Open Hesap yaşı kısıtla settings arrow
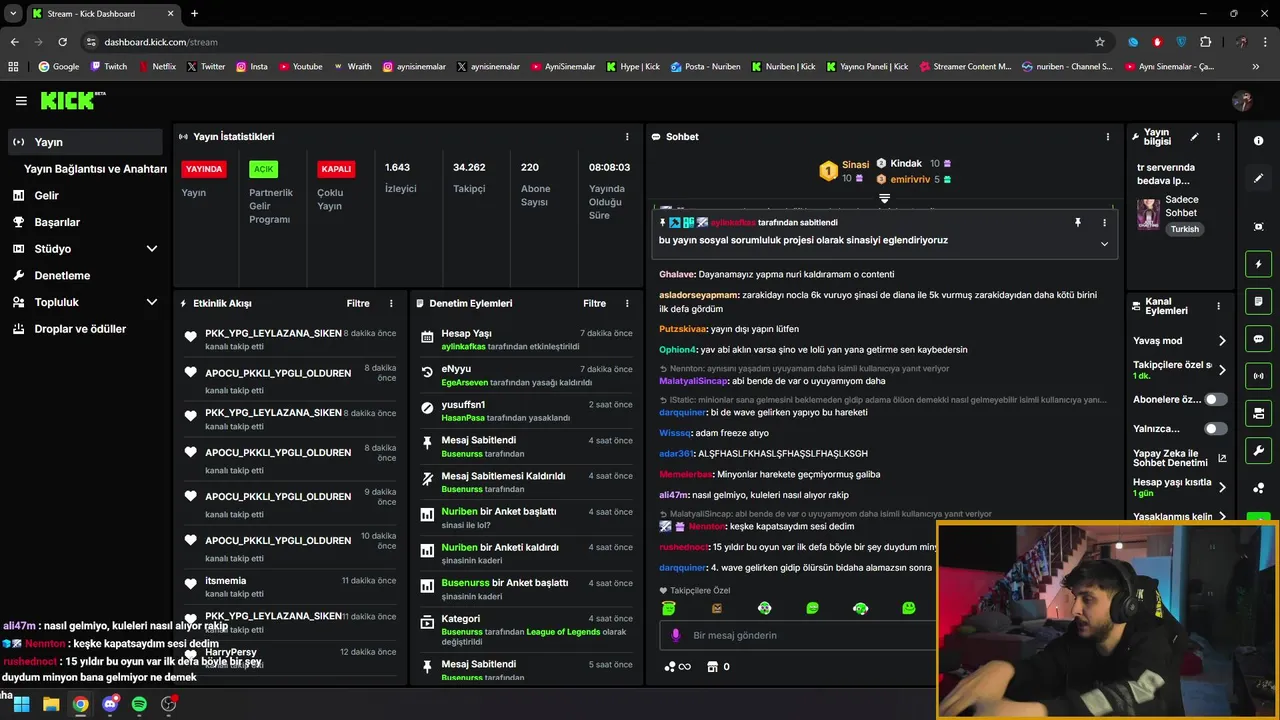Image resolution: width=1280 pixels, height=720 pixels. (x=1222, y=488)
